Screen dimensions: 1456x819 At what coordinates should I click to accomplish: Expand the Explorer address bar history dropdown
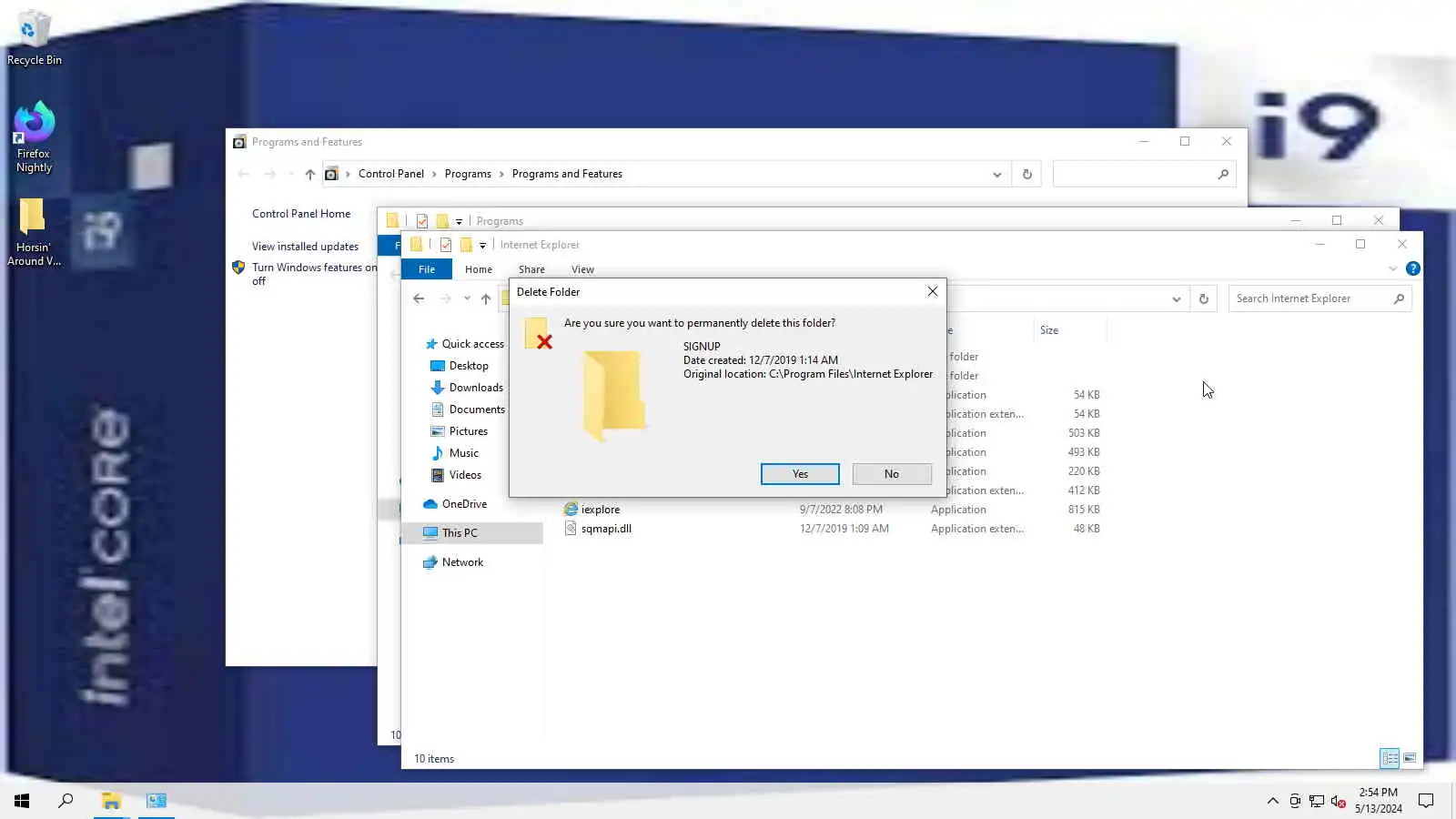[x=1176, y=298]
